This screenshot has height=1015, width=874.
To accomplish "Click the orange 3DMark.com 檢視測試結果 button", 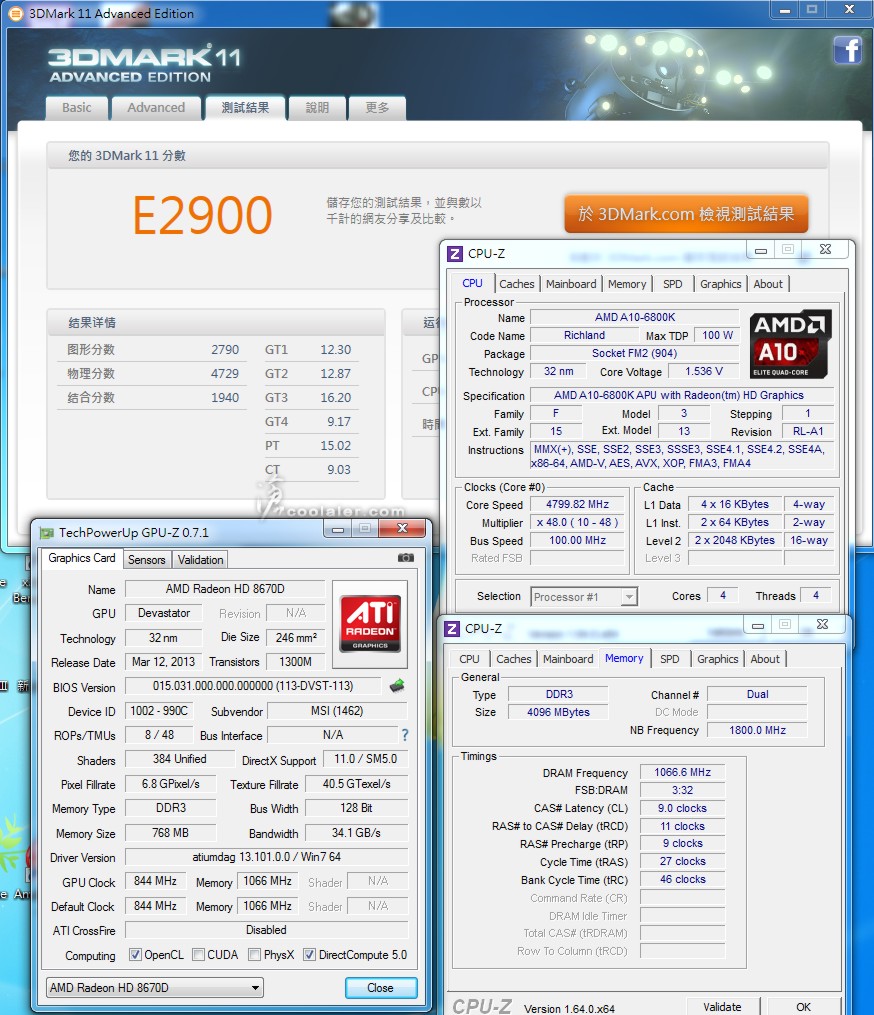I will coord(686,214).
